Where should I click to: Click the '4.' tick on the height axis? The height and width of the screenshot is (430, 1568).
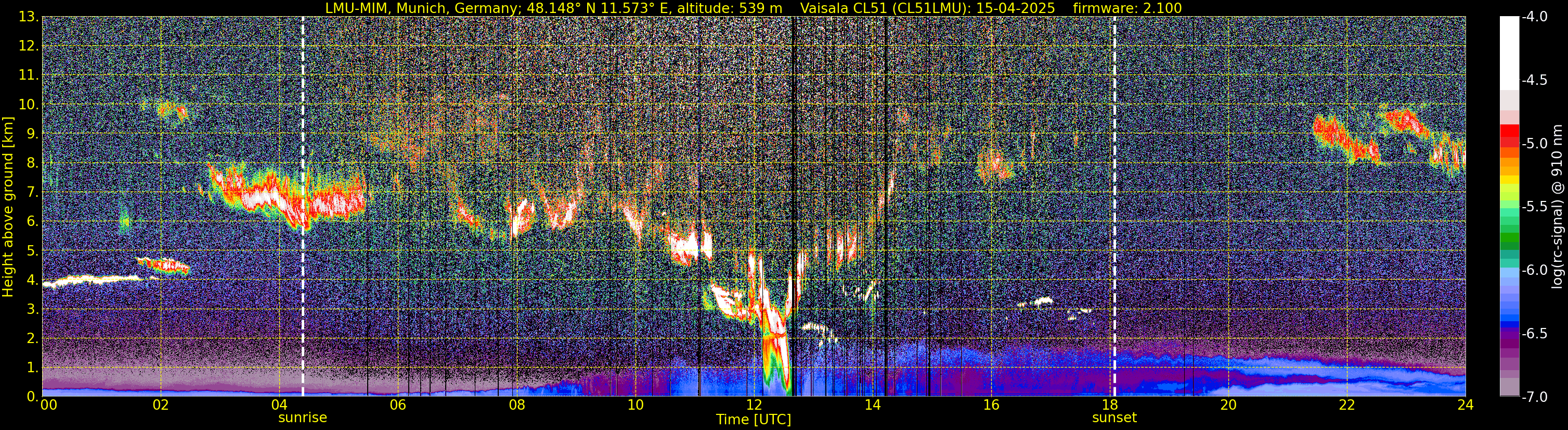(x=33, y=280)
